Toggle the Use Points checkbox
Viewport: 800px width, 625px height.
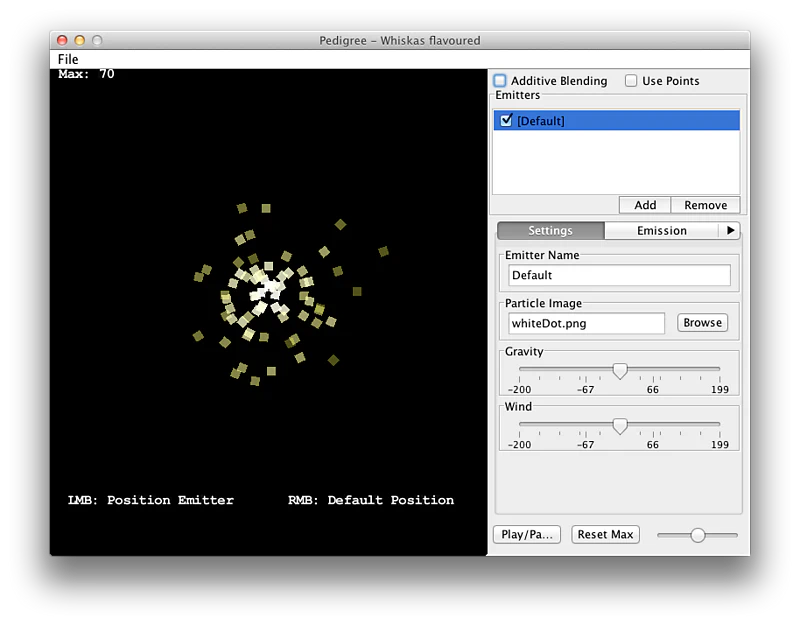[631, 81]
